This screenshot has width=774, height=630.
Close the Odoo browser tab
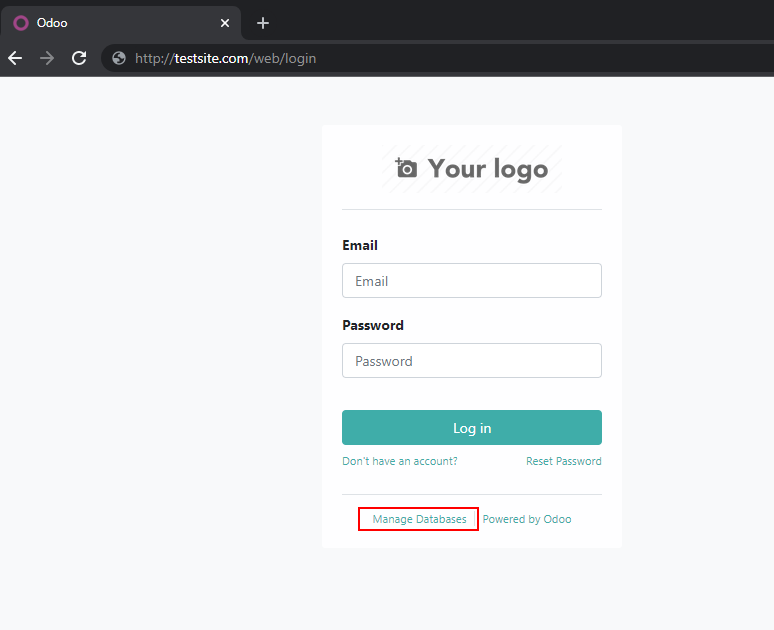click(225, 23)
